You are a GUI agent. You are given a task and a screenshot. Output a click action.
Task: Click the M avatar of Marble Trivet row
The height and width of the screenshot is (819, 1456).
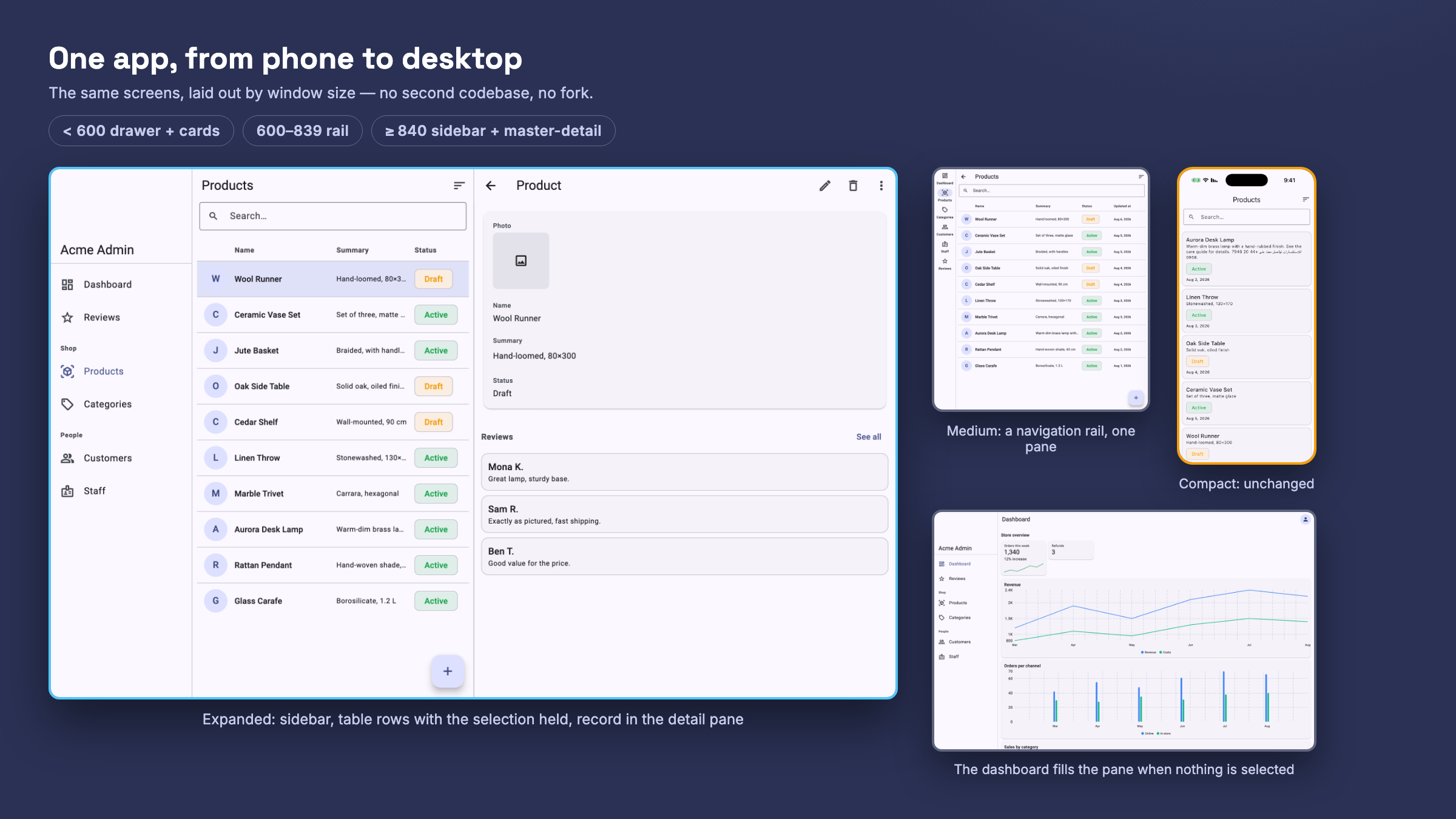pyautogui.click(x=215, y=494)
